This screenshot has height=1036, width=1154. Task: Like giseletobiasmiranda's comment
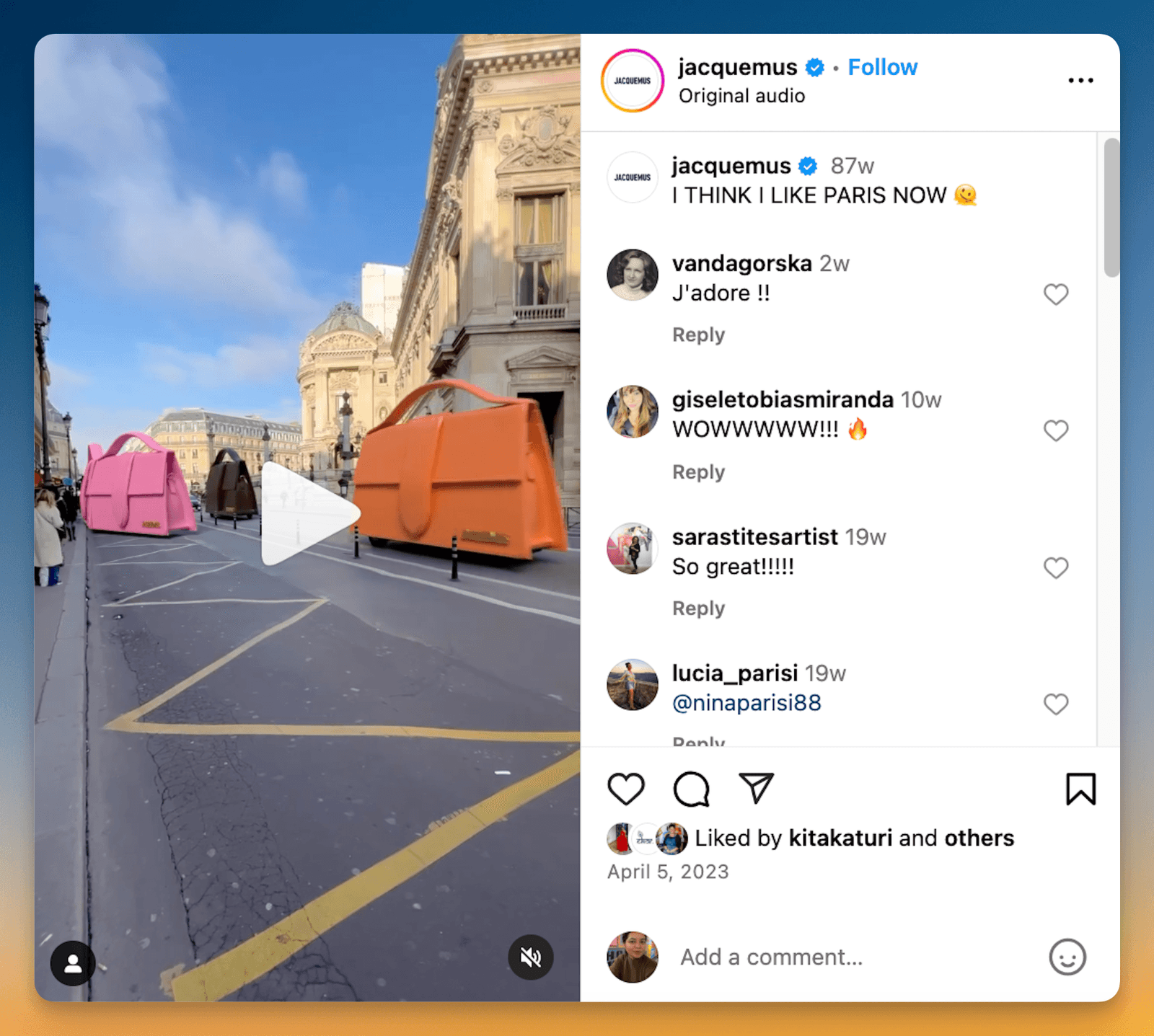click(x=1056, y=430)
